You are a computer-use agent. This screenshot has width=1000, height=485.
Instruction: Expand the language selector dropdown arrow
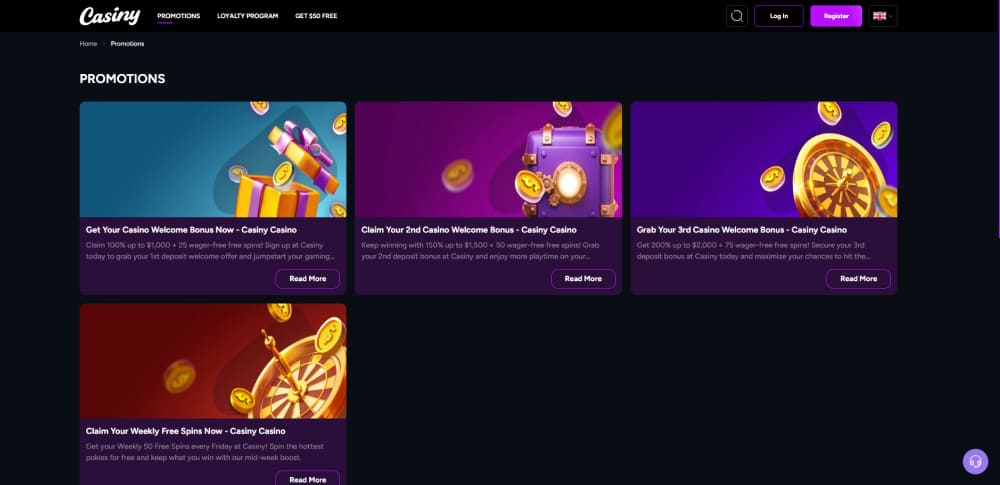pyautogui.click(x=890, y=16)
